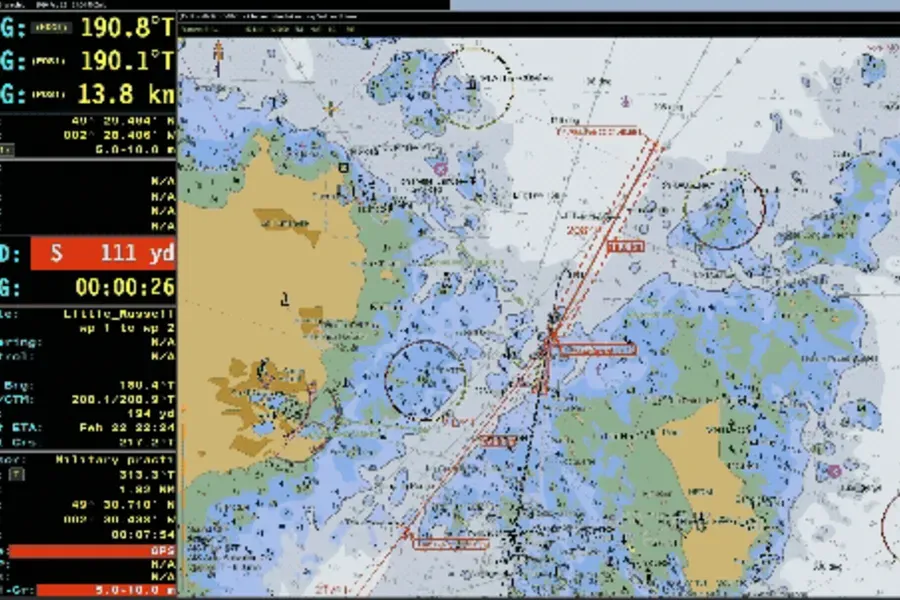Click the red cross-track field S 111 yd
This screenshot has width=900, height=600.
(103, 253)
